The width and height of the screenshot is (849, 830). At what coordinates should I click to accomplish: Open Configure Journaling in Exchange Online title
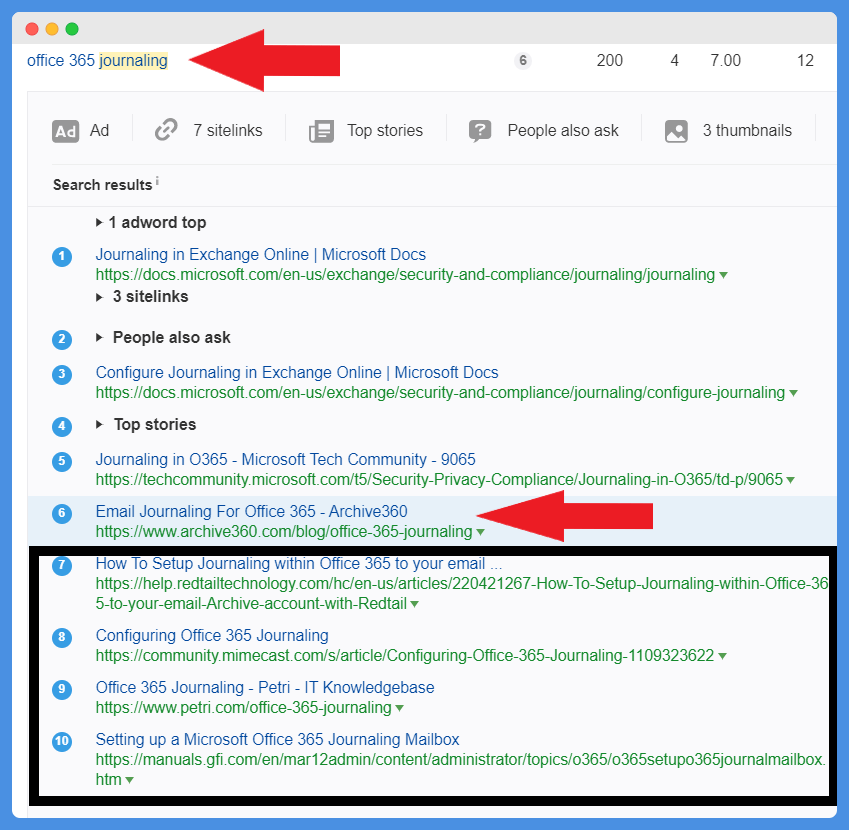tap(297, 372)
